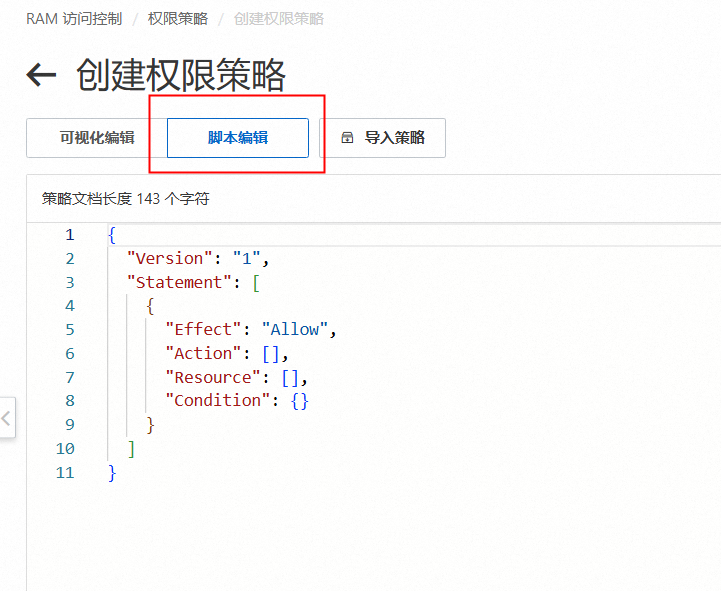The image size is (721, 591).
Task: Go to RAM 访问控制 breadcrumb
Action: click(x=74, y=19)
